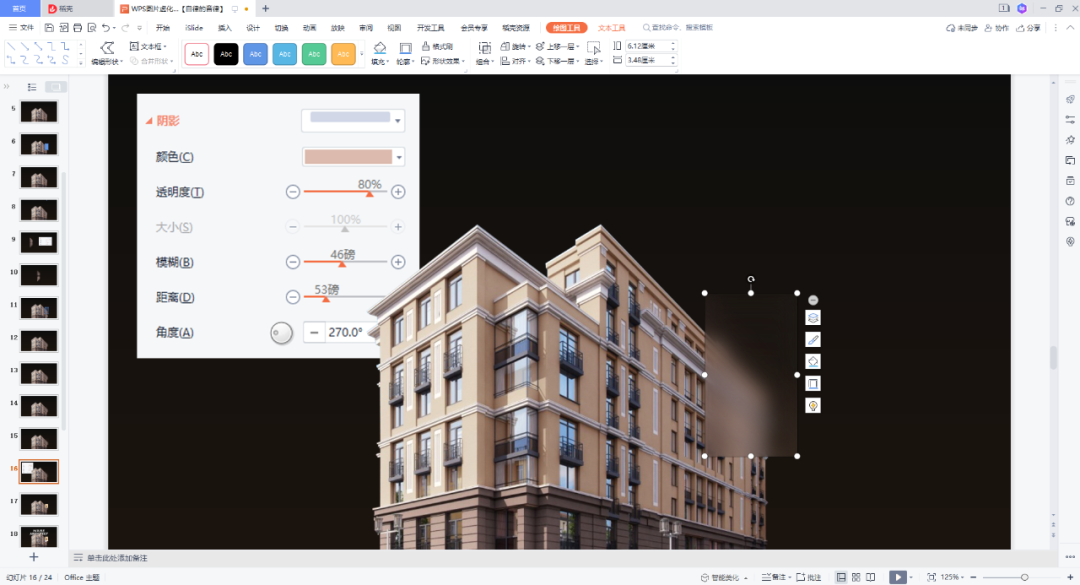
Task: Toggle 批注 comments in status bar
Action: [x=808, y=577]
